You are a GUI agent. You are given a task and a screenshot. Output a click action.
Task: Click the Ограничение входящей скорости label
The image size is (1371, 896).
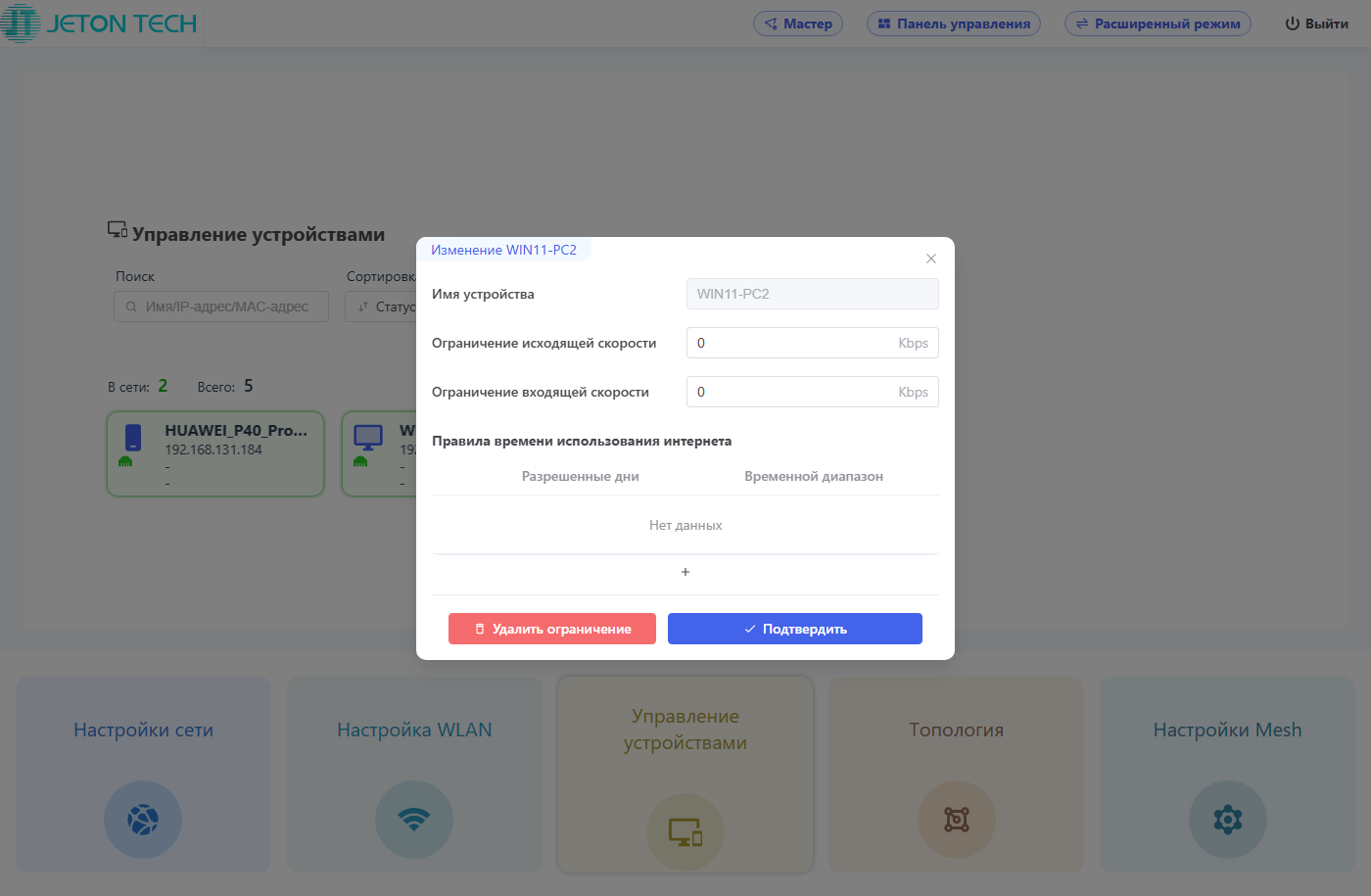[x=541, y=392]
